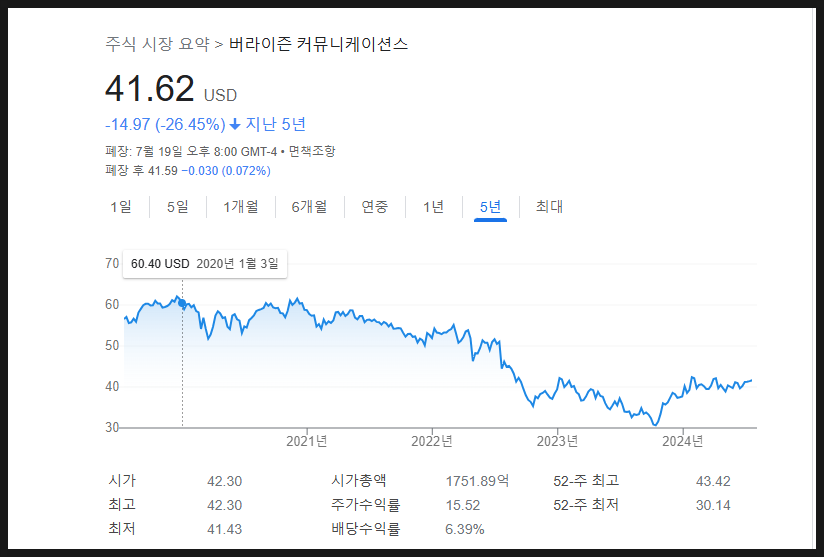Click the 최저 value 41.43

(x=224, y=529)
